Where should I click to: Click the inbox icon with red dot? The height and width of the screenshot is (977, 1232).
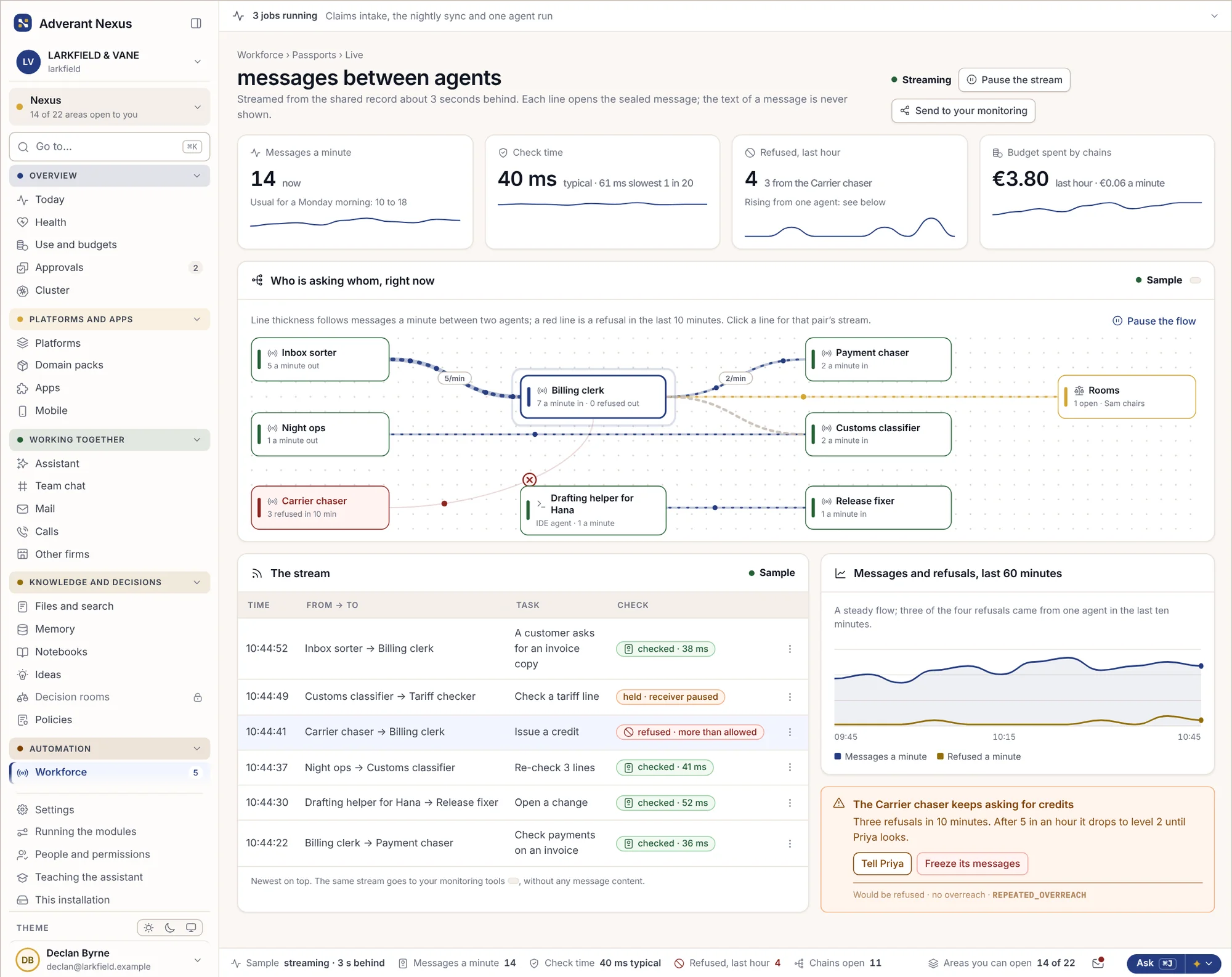tap(1098, 963)
